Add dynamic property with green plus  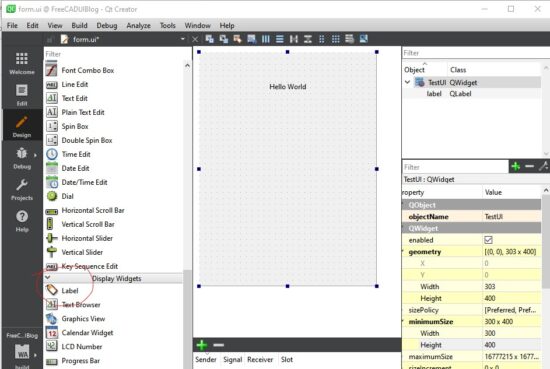516,166
